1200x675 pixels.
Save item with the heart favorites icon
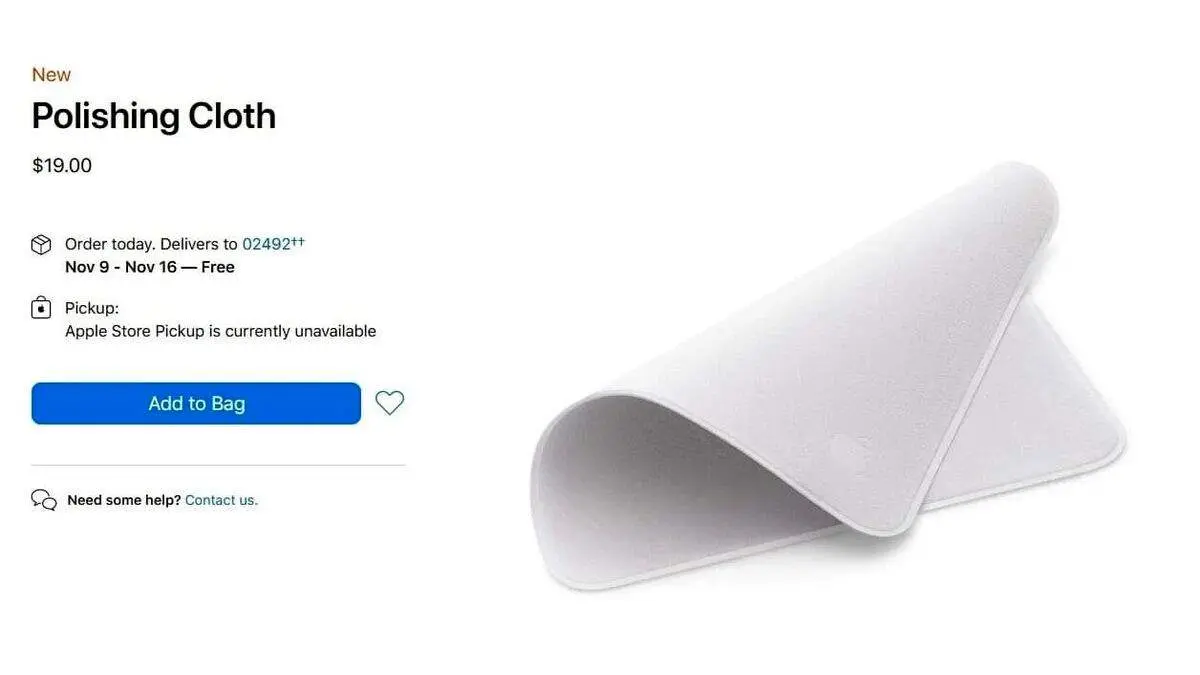coord(389,403)
